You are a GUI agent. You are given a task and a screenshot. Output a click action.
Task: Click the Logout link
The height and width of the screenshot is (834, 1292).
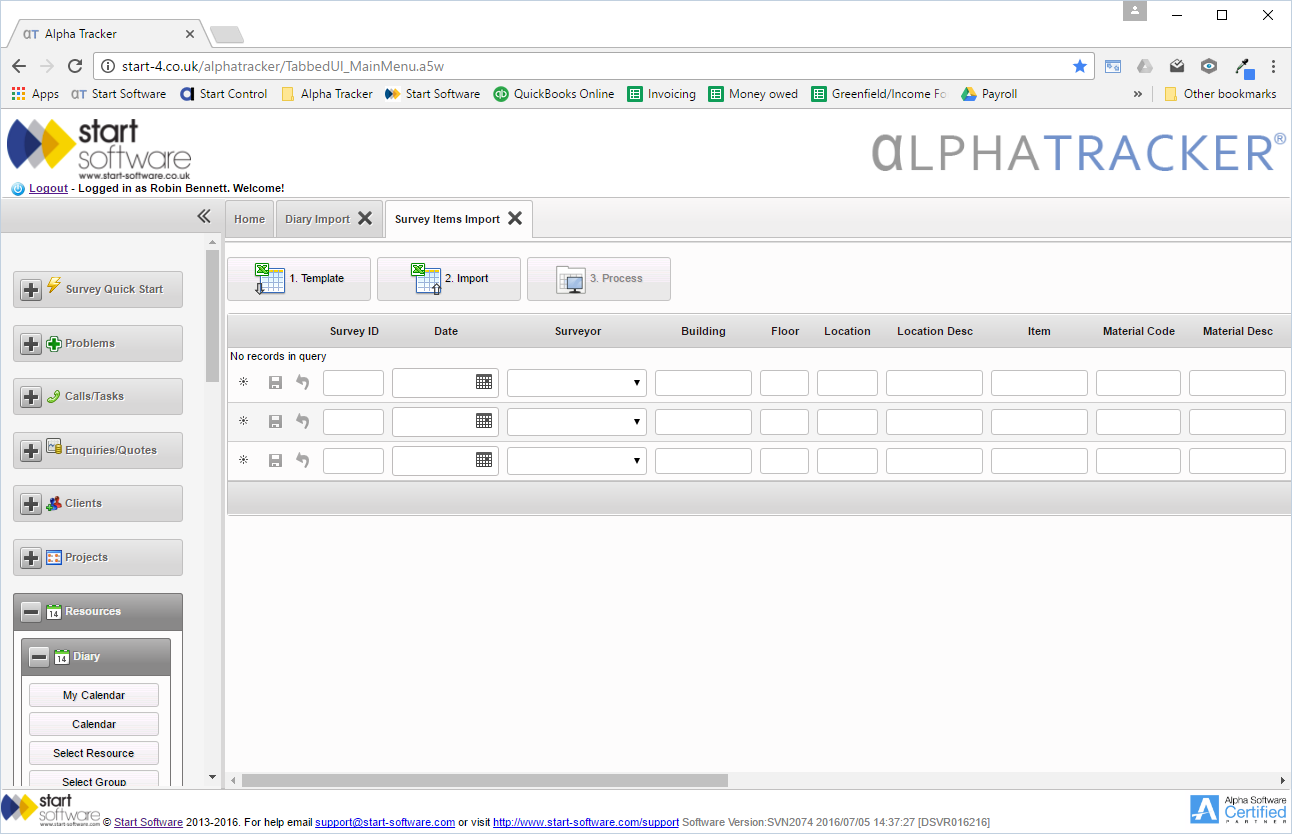coord(47,188)
